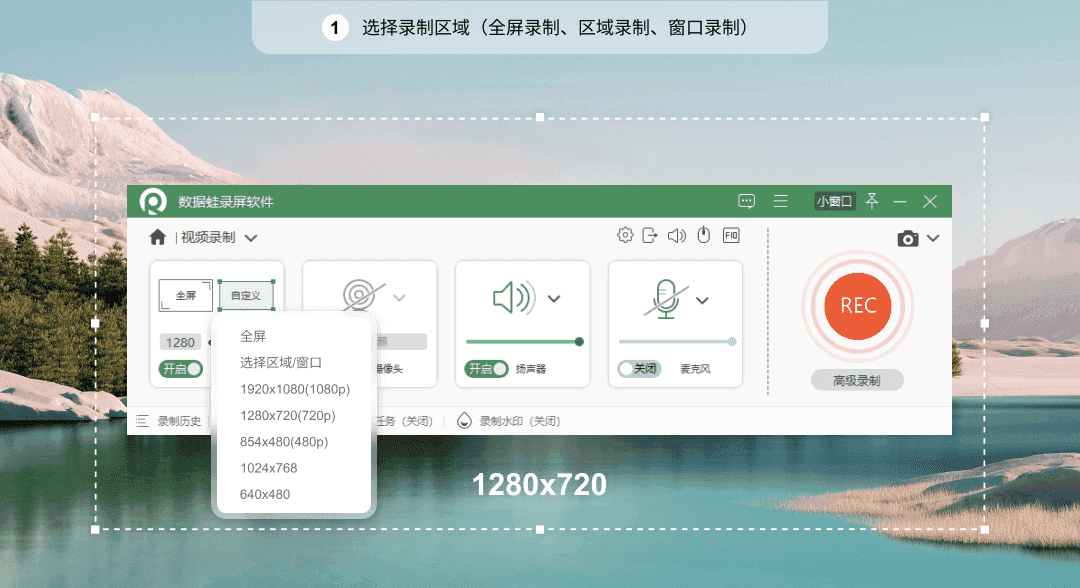Open the webcam device dropdown chevron
Screen dimensions: 1080x588
400,297
